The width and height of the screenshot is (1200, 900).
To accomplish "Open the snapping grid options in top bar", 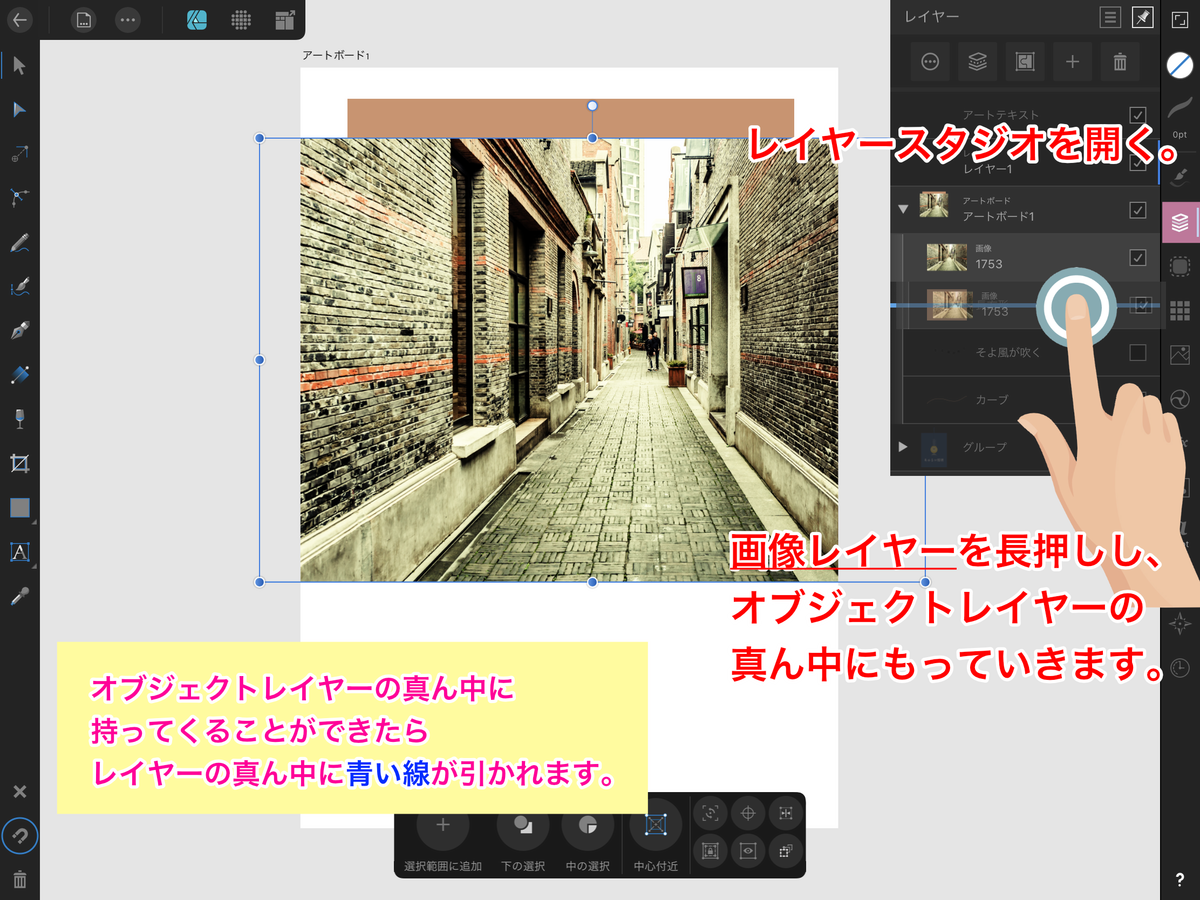I will (x=239, y=19).
